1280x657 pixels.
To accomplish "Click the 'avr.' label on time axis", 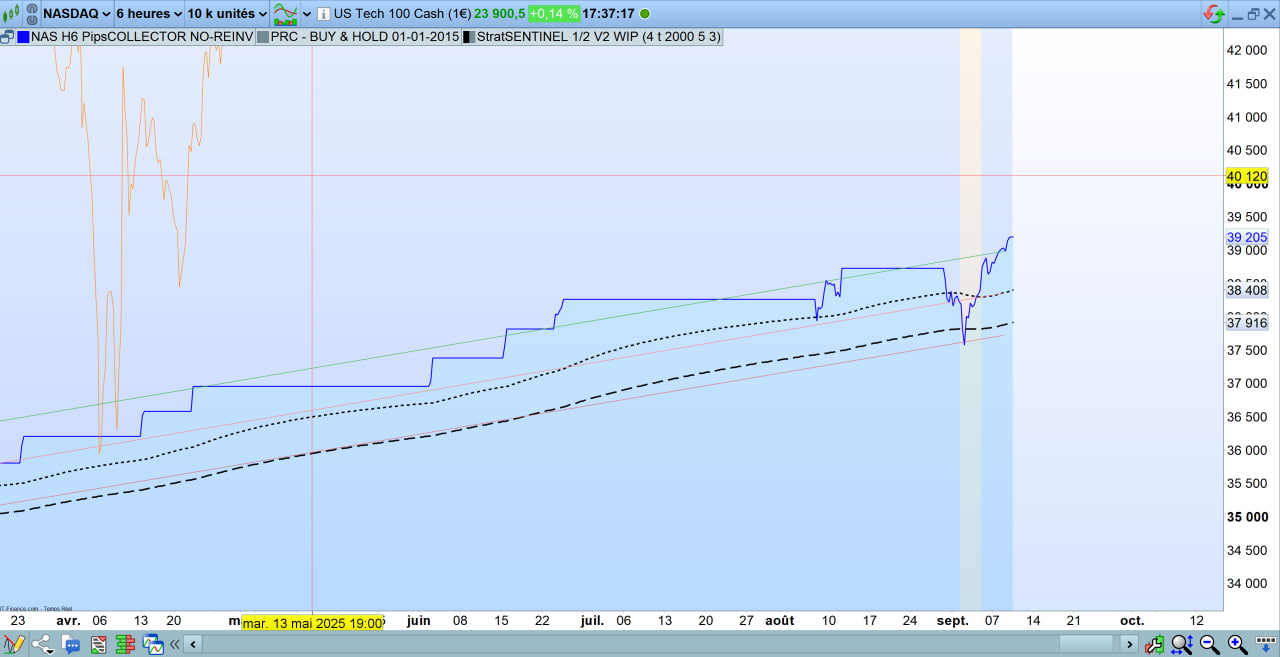I will tap(68, 620).
